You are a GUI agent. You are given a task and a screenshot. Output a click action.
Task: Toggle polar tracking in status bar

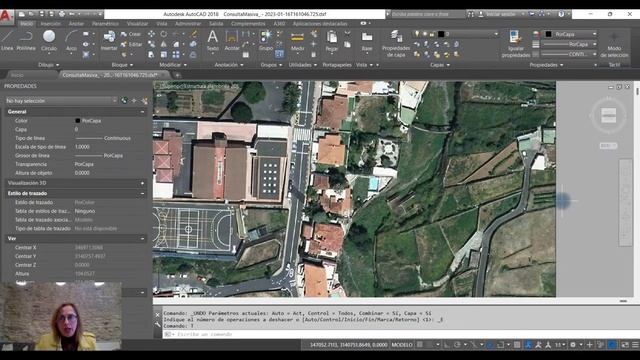(457, 345)
